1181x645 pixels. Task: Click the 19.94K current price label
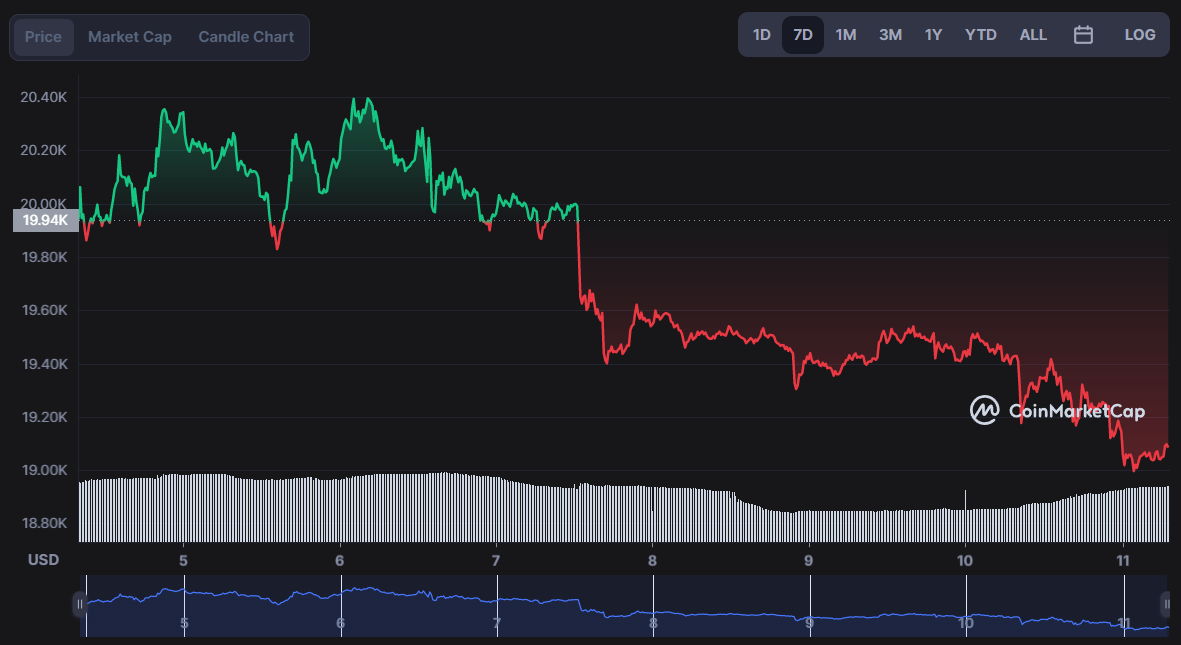click(x=45, y=220)
